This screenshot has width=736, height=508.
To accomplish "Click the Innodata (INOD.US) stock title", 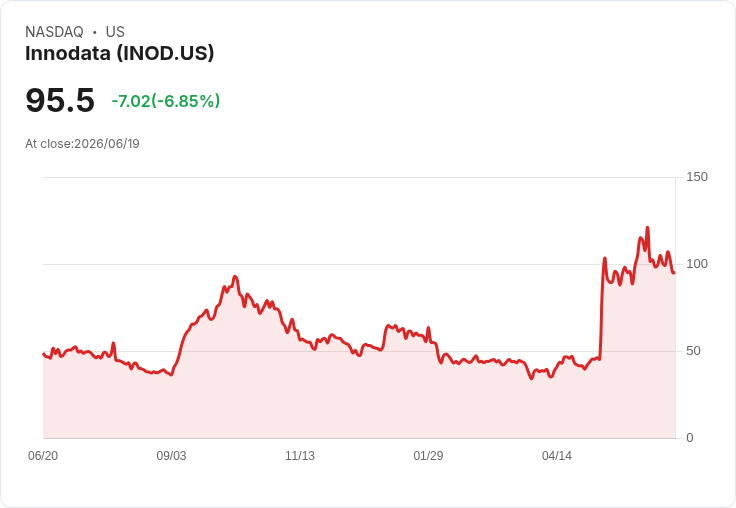I will click(x=120, y=53).
